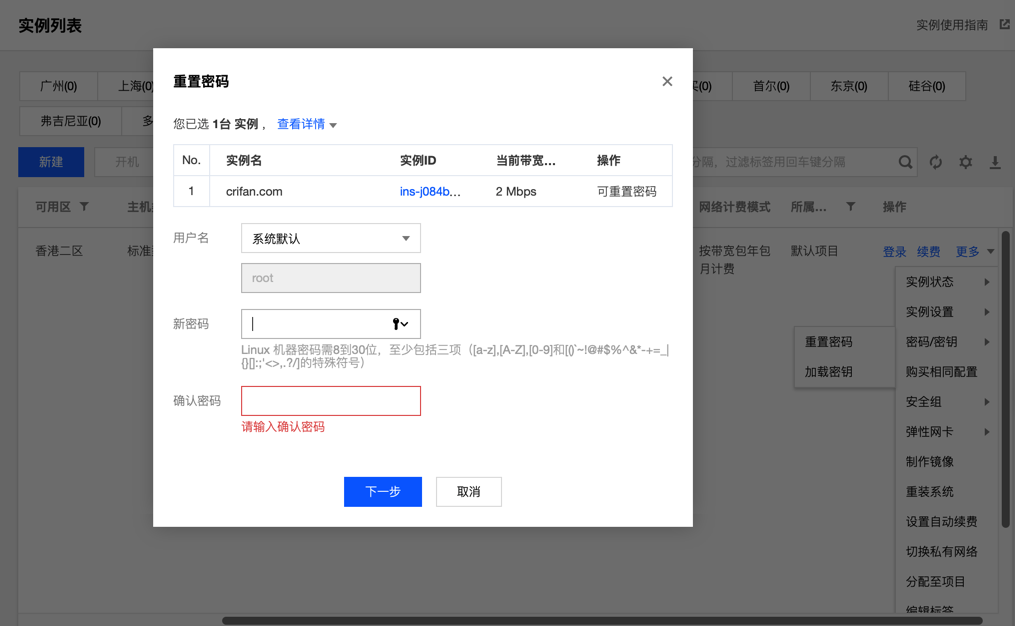Click the 下一步 button
Viewport: 1015px width, 626px height.
click(383, 491)
